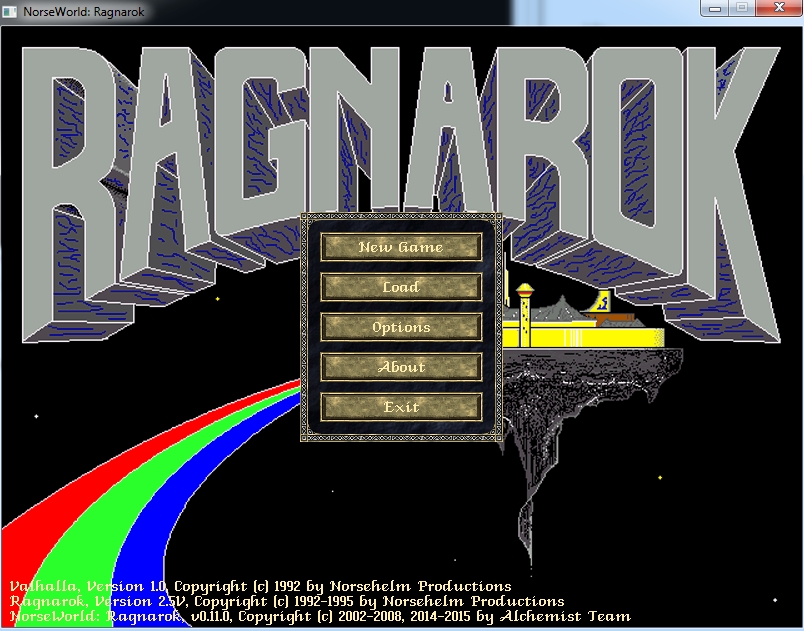
Task: Select the About button
Action: (x=401, y=367)
